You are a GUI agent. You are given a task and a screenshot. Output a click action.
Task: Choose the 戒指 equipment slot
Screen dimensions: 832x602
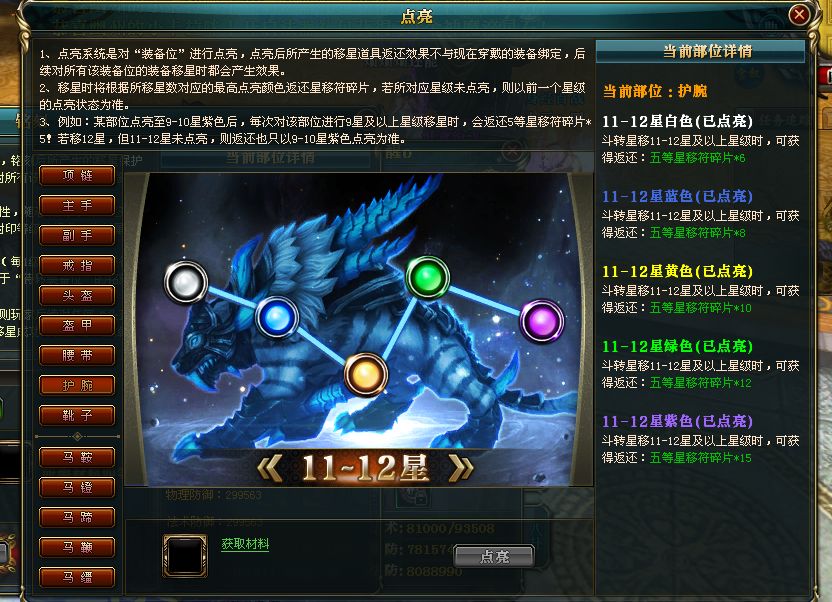tap(77, 265)
